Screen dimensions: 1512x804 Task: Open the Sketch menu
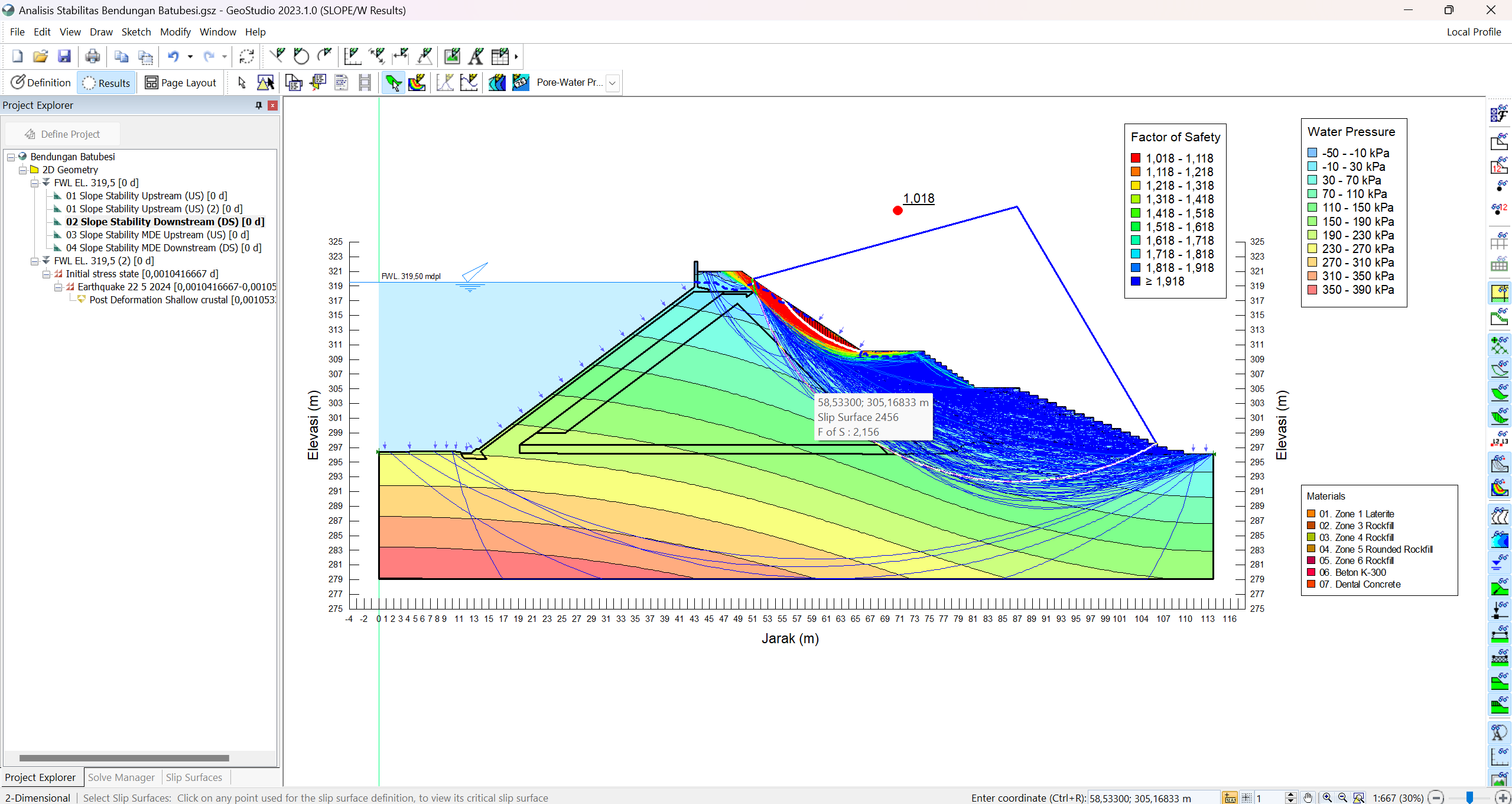click(x=136, y=32)
